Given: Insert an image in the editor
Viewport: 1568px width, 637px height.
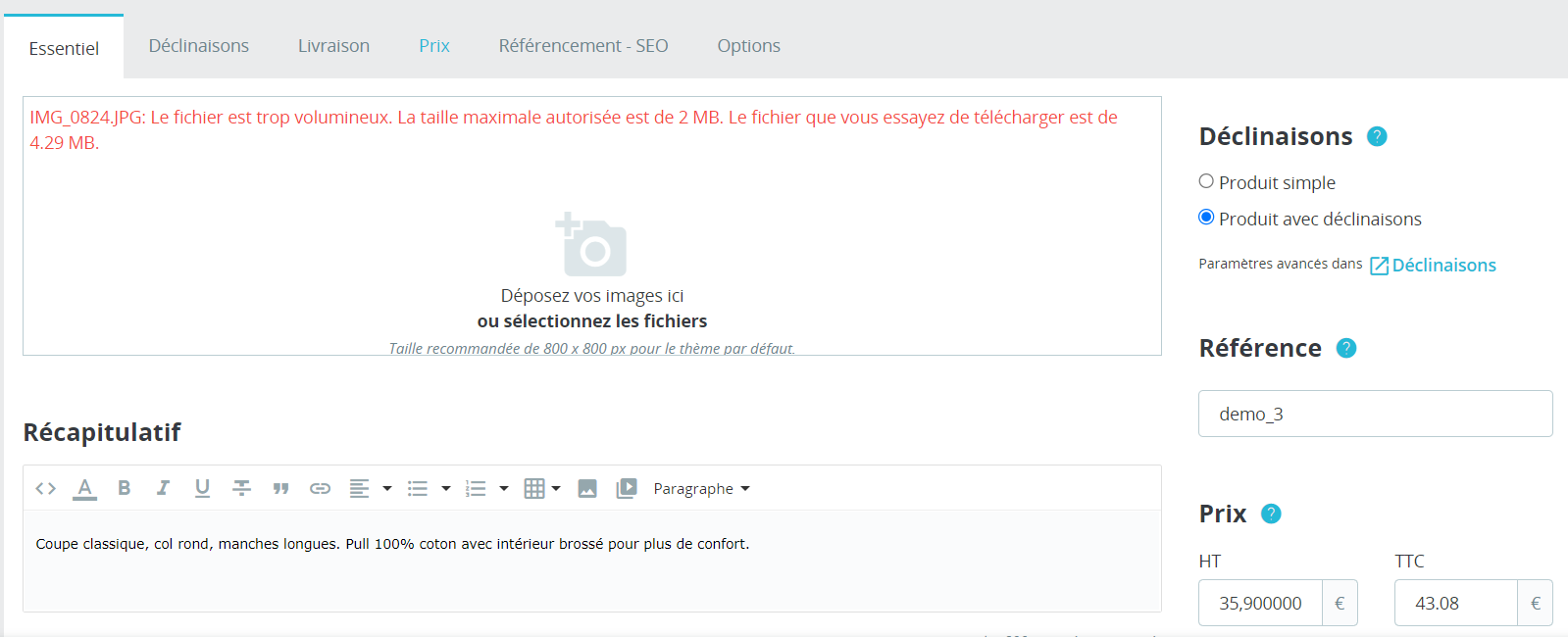Looking at the screenshot, I should pos(587,488).
